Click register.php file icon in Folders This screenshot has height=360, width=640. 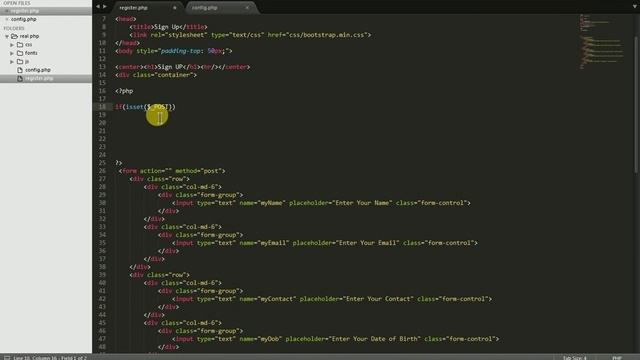click(20, 78)
